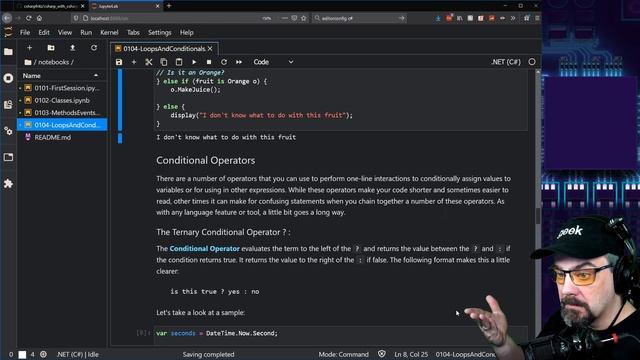Insert a cell below with the plus icon
640x360 pixels.
(133, 62)
